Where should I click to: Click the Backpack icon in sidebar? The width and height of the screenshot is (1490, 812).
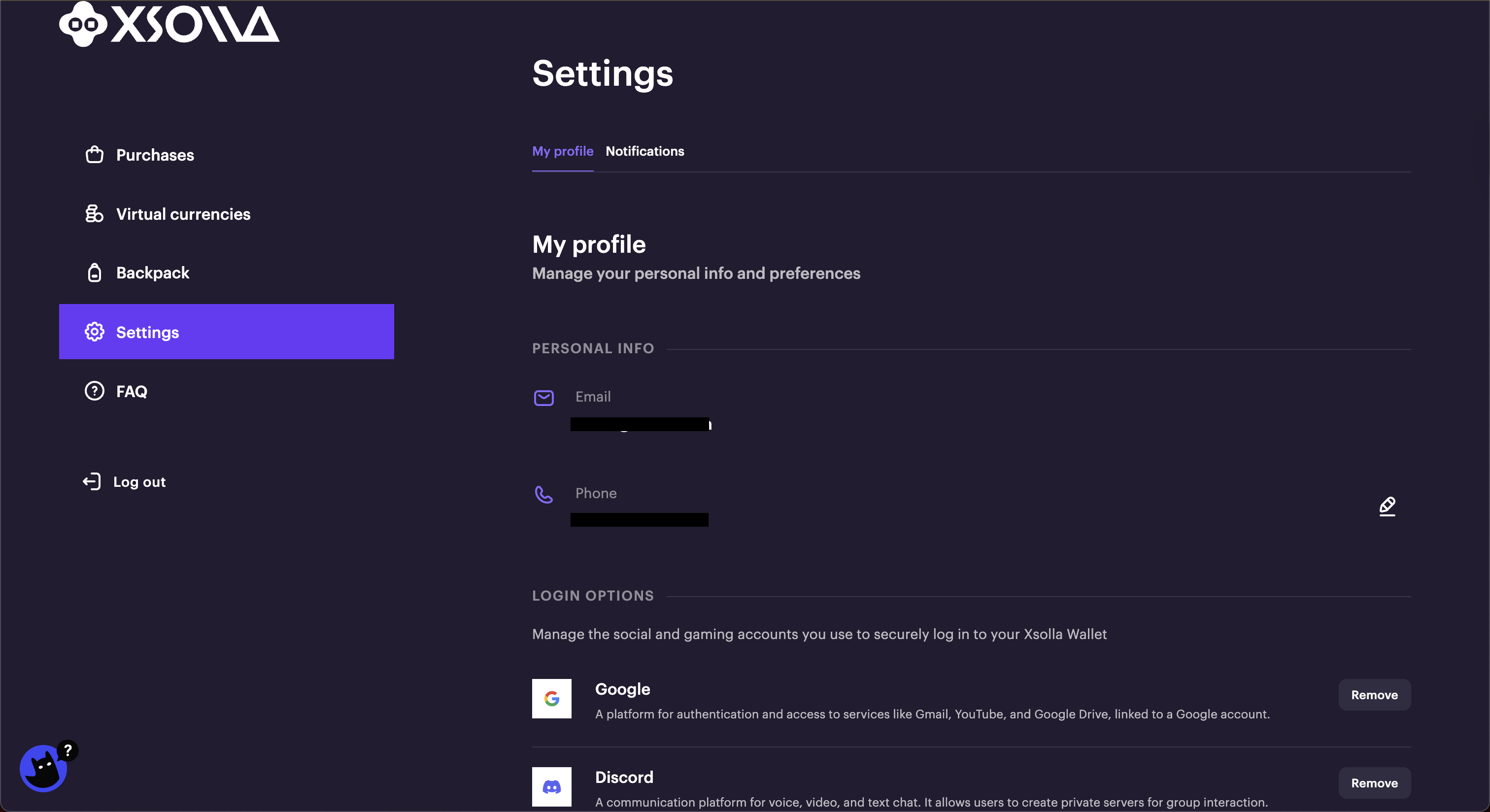click(94, 273)
